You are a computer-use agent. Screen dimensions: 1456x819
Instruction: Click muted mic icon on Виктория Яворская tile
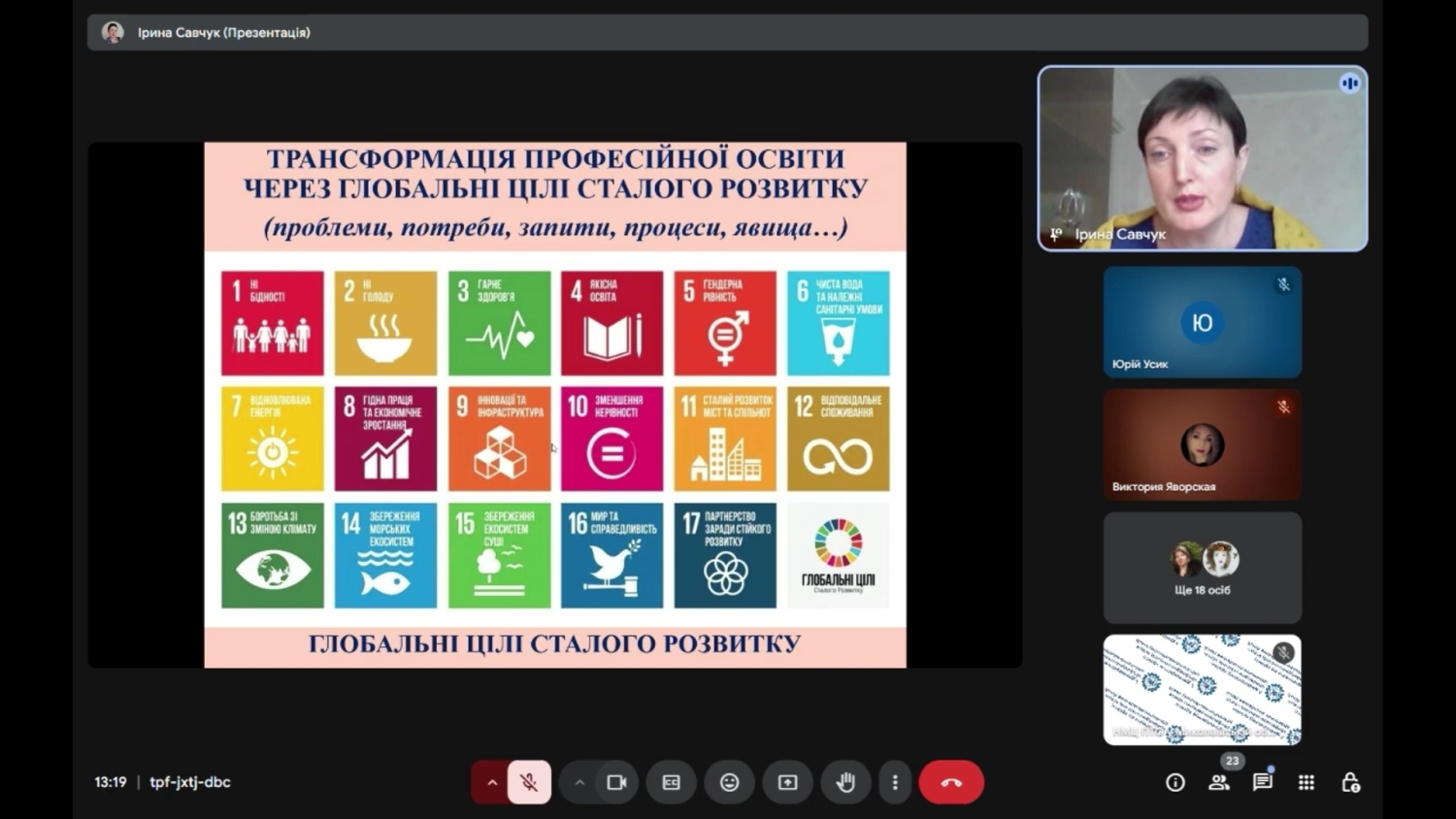click(x=1283, y=408)
